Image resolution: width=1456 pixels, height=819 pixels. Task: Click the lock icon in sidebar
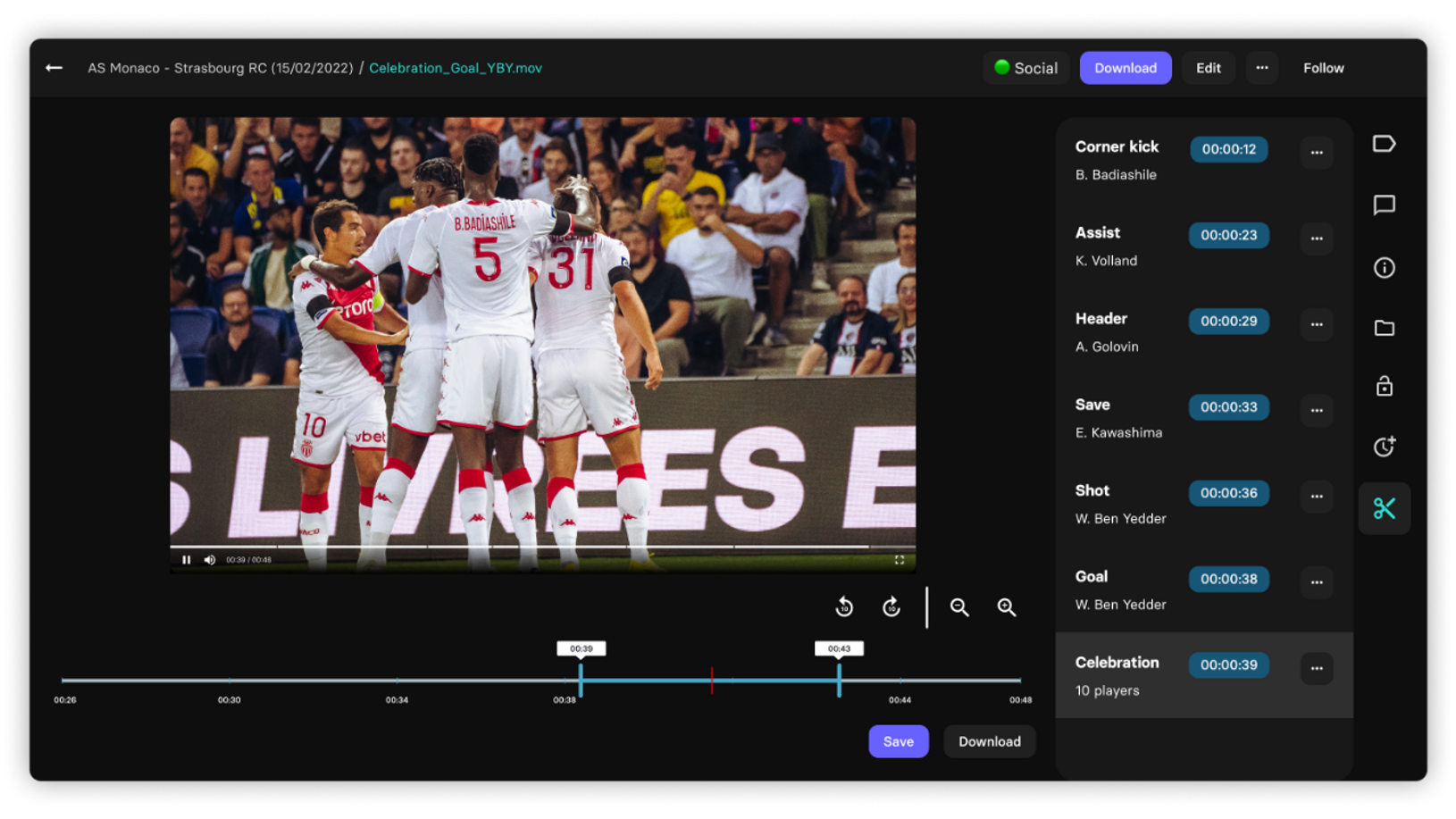pos(1384,386)
